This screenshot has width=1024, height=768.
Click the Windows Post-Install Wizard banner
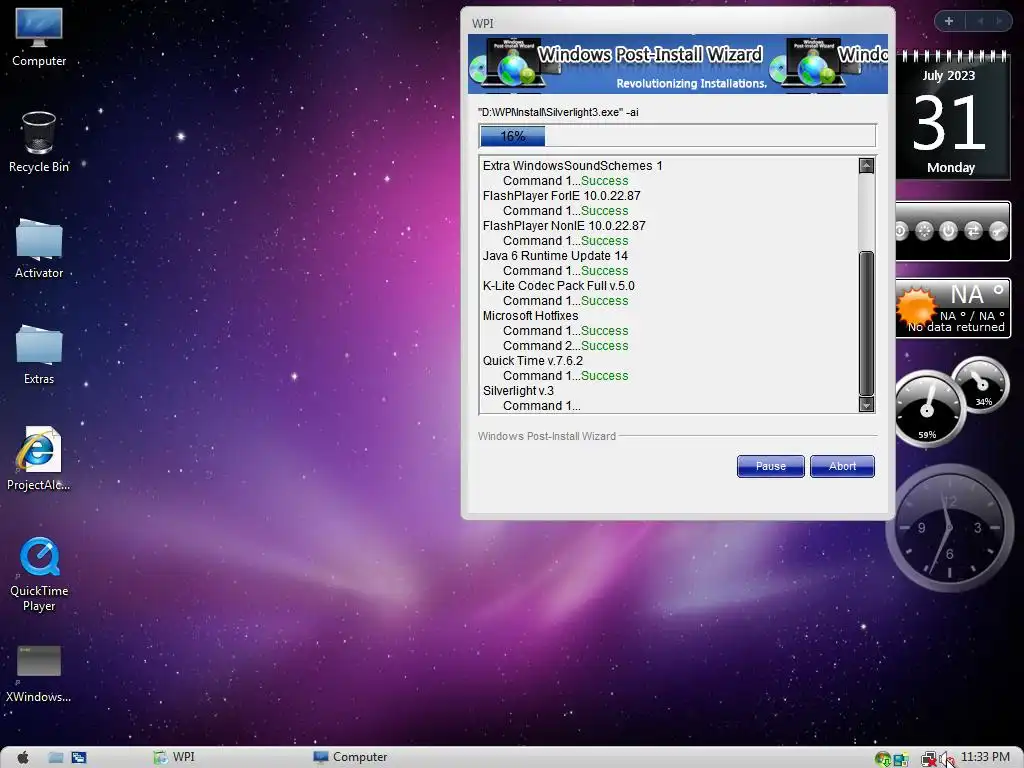tap(677, 64)
